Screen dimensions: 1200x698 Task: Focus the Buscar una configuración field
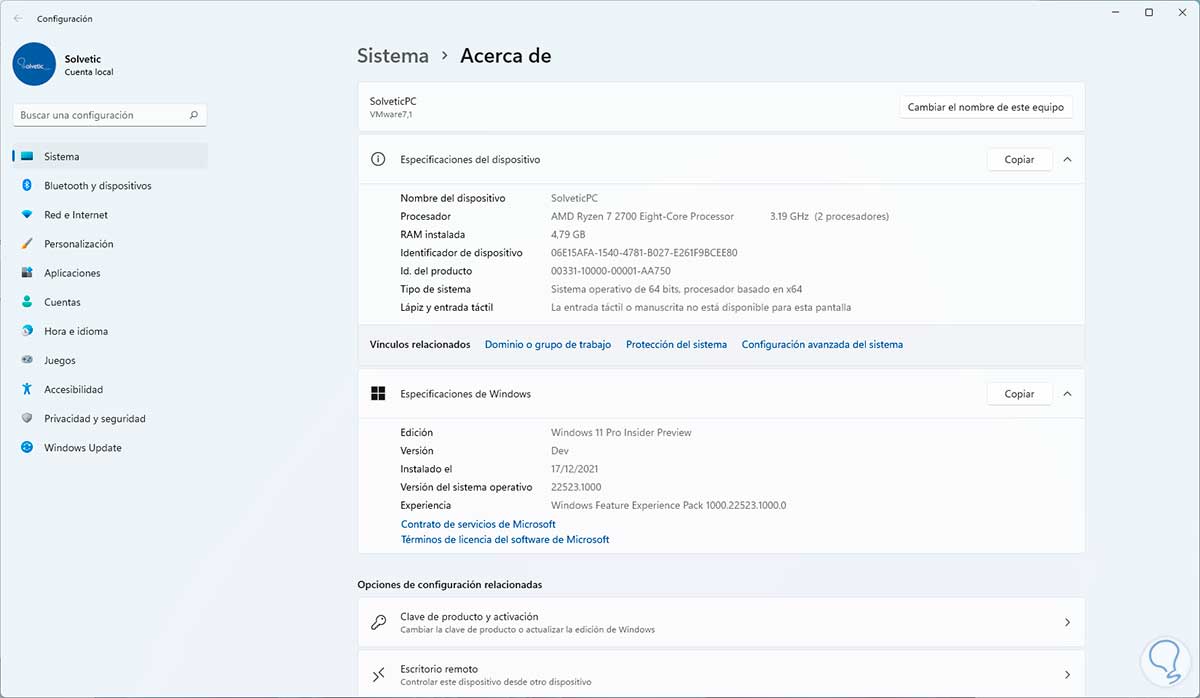110,115
